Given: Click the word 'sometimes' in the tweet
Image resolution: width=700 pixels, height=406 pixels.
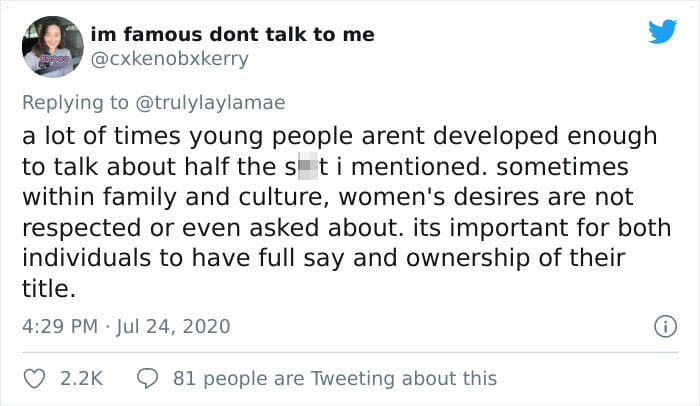Looking at the screenshot, I should 562,167.
